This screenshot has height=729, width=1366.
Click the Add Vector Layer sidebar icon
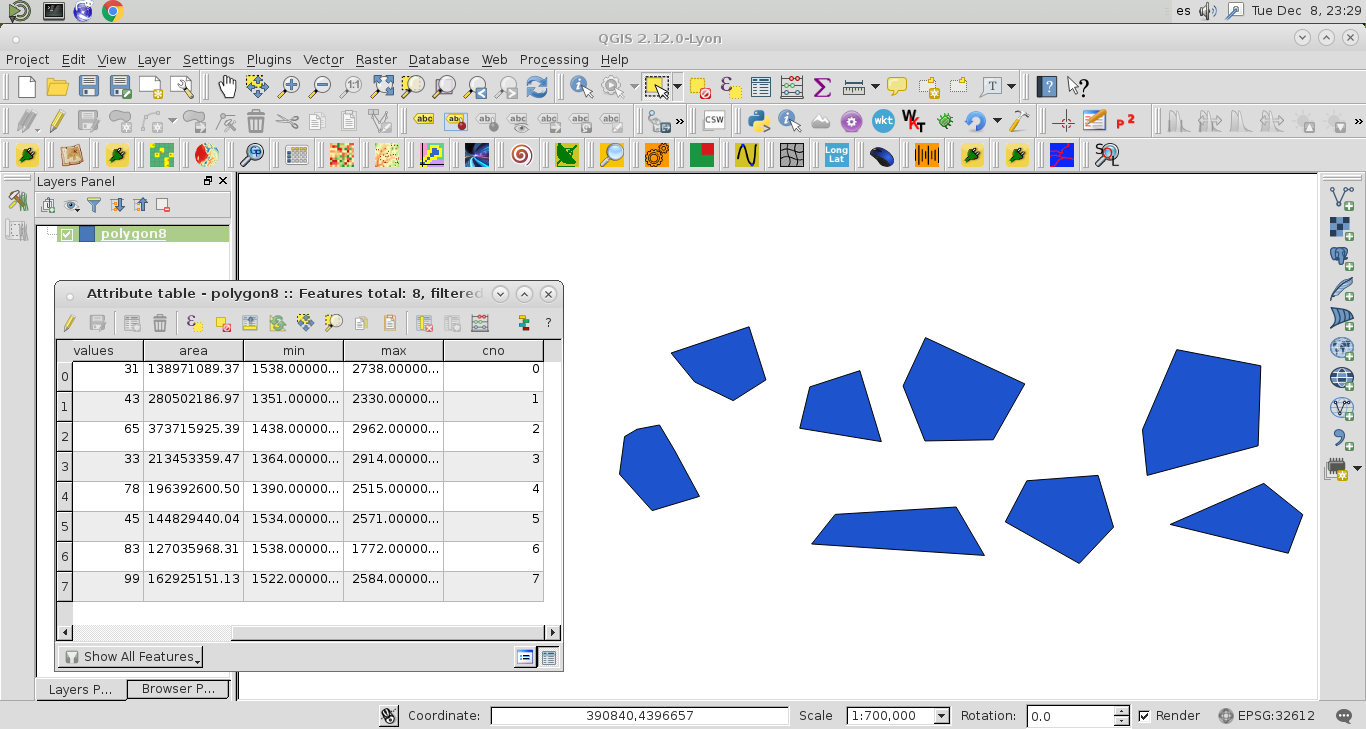(1341, 198)
